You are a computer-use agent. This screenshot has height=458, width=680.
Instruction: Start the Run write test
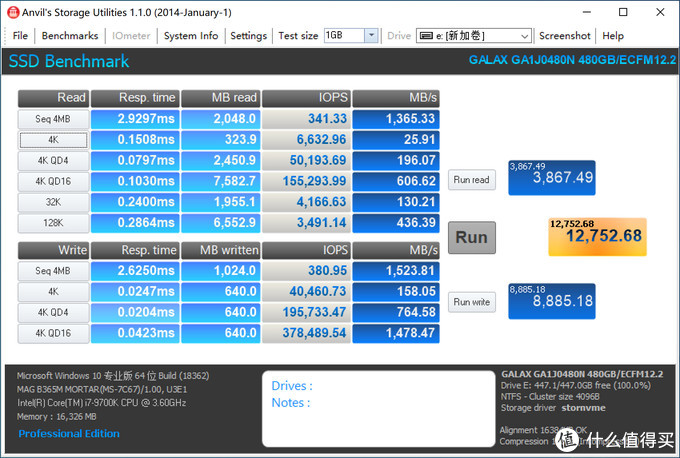point(471,302)
